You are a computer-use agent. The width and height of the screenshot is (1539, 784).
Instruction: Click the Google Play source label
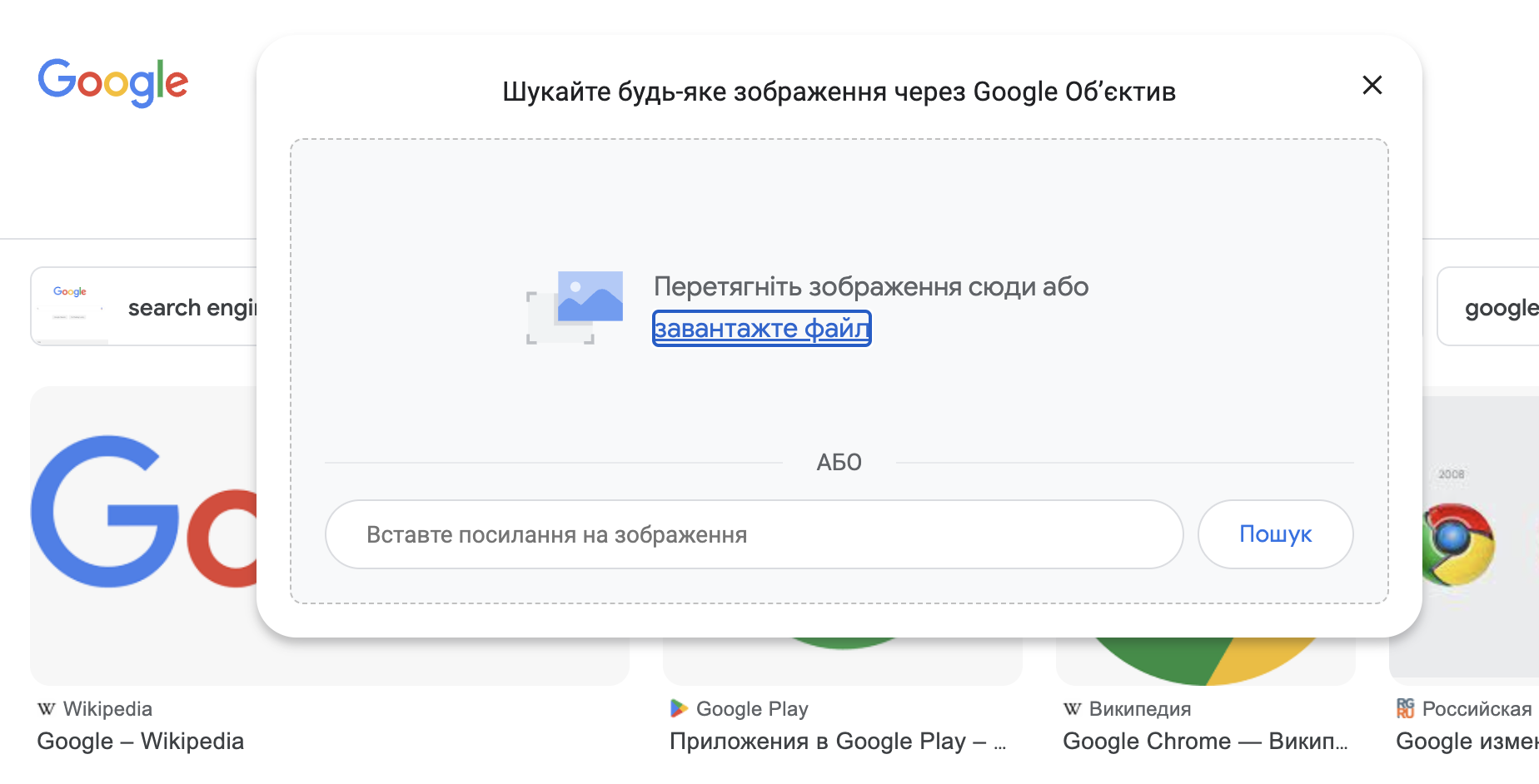tap(752, 709)
